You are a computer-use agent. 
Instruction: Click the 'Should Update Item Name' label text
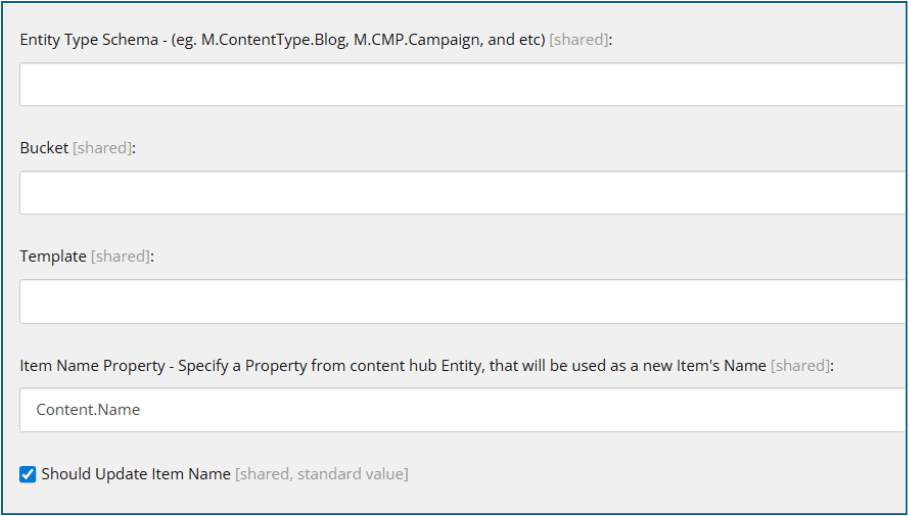pyautogui.click(x=136, y=474)
